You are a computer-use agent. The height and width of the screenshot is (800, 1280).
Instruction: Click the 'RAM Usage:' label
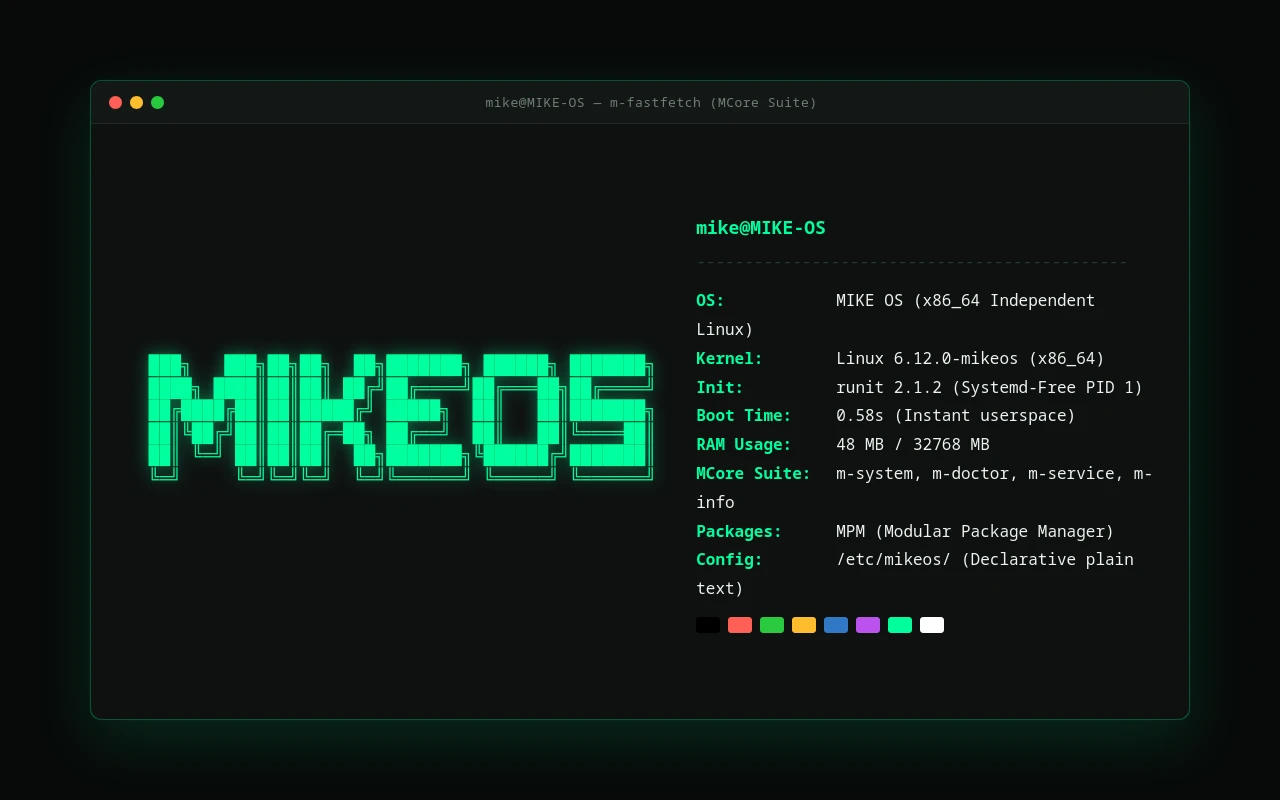coord(744,444)
